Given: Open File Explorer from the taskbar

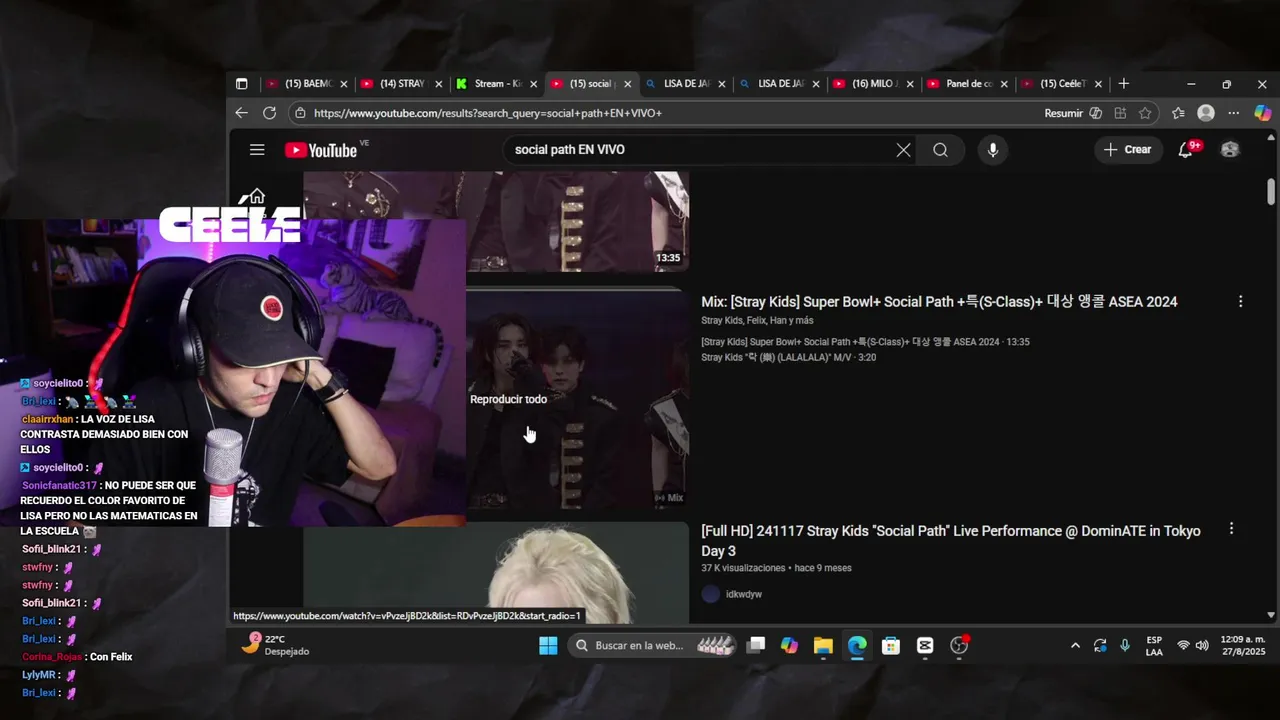Looking at the screenshot, I should [x=823, y=646].
